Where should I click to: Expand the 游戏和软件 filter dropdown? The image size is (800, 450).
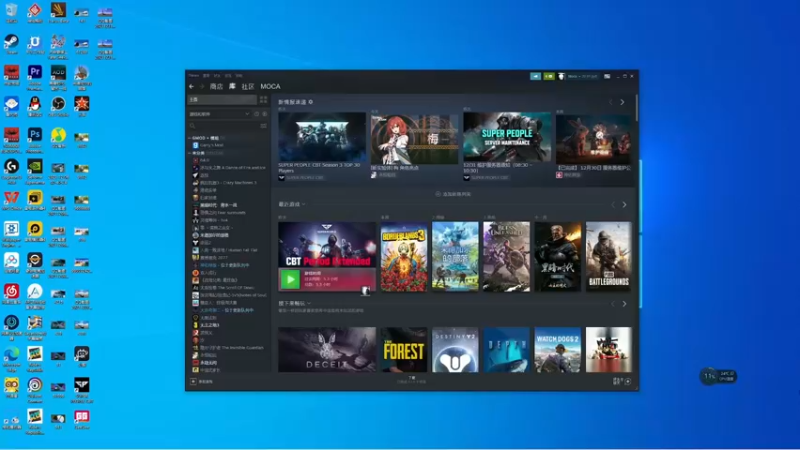[x=219, y=114]
